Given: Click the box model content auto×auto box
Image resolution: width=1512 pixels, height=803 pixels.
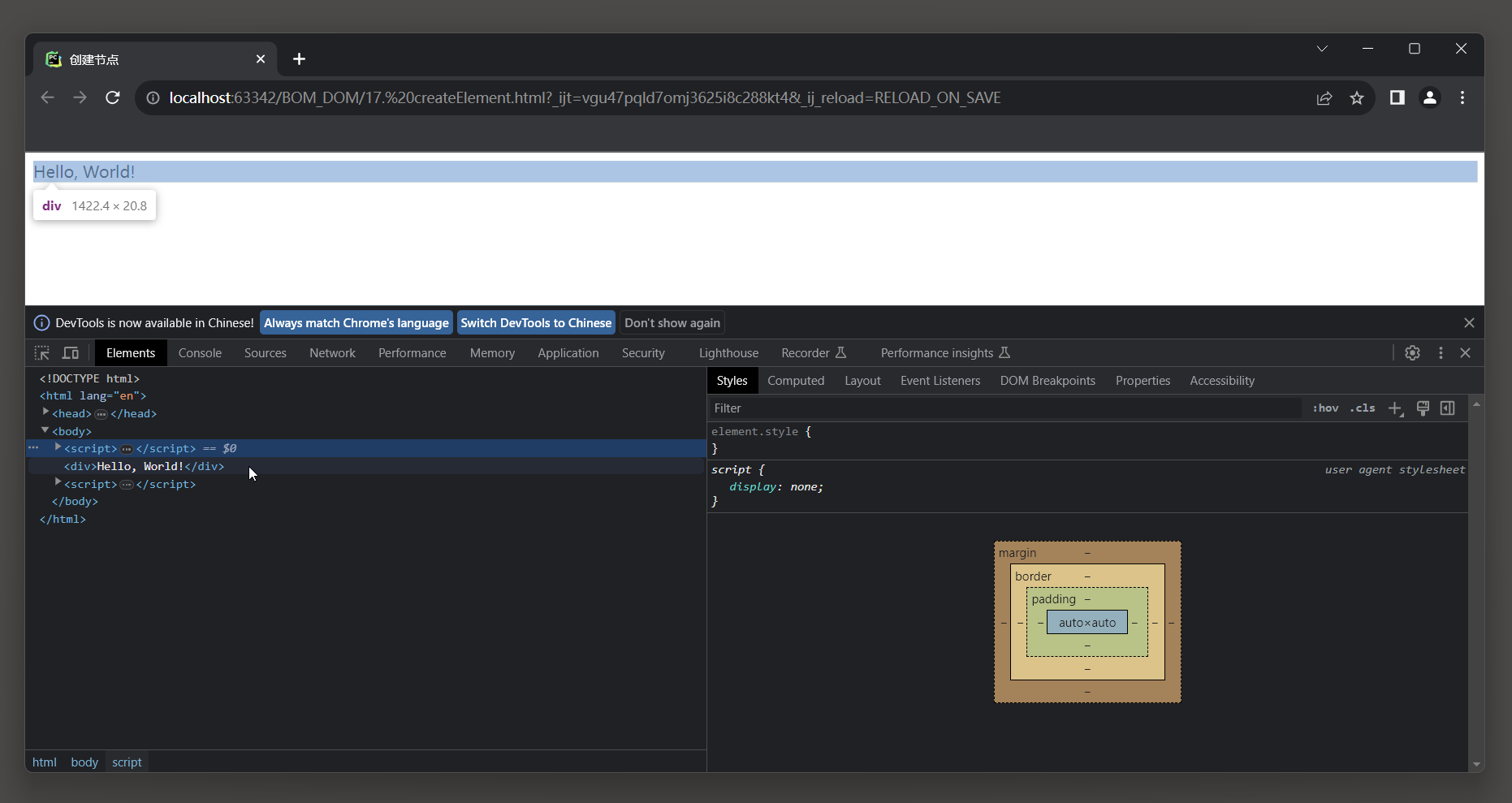Looking at the screenshot, I should coord(1087,623).
